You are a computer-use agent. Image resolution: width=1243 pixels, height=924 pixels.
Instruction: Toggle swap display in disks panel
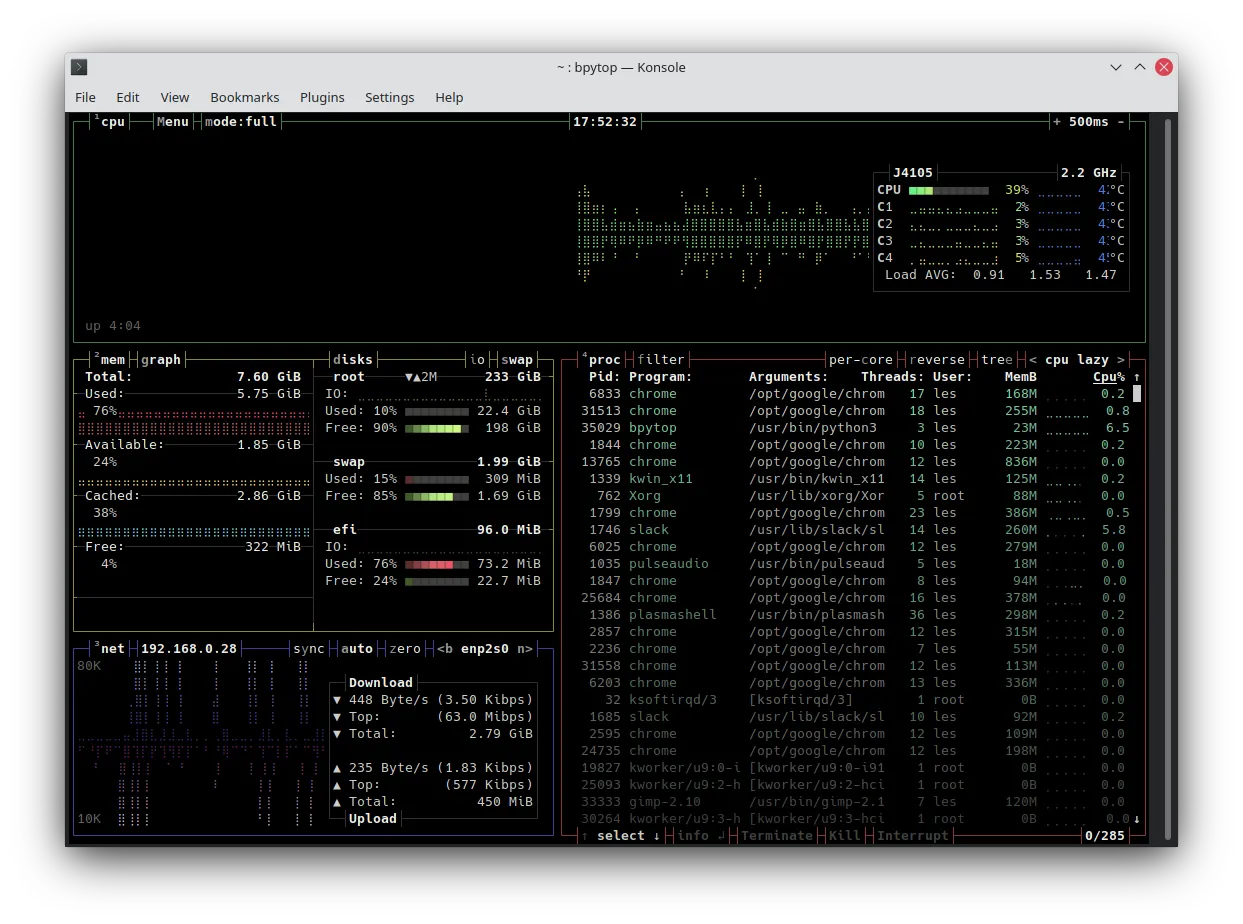coord(517,359)
